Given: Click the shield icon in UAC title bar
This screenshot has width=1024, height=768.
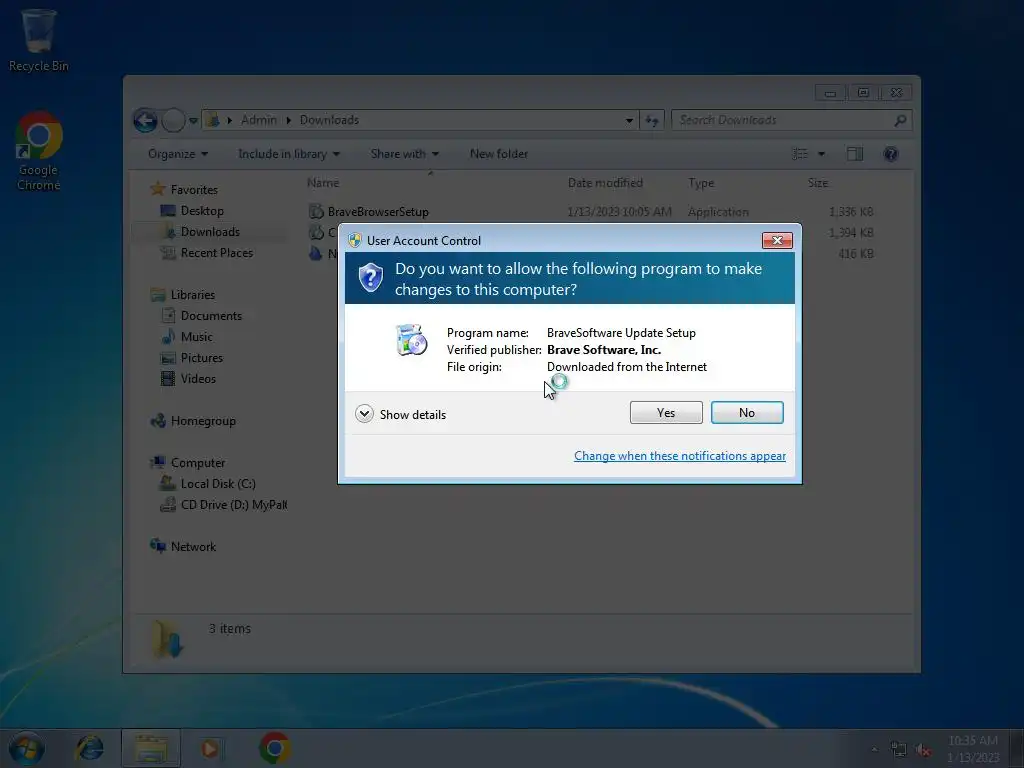Looking at the screenshot, I should coord(355,240).
